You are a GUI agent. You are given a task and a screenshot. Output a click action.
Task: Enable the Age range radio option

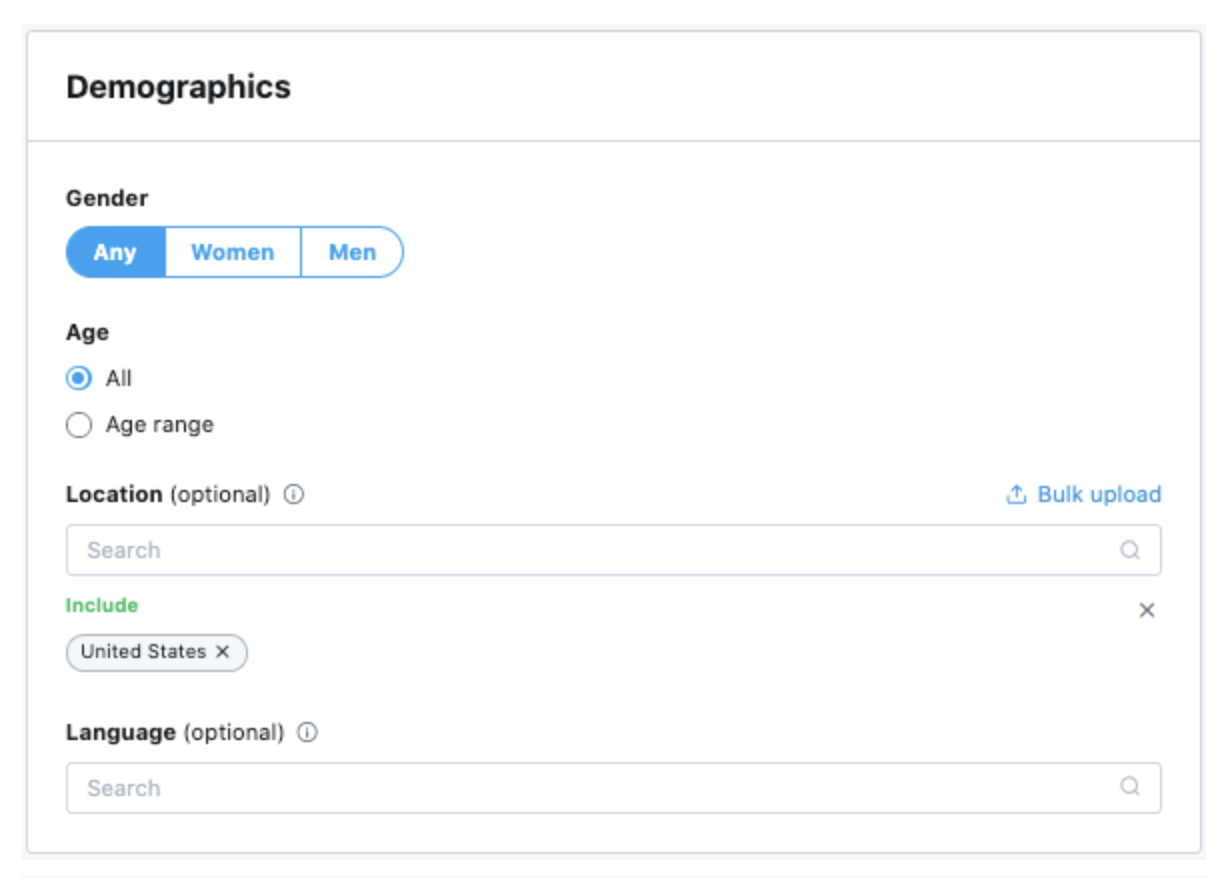pyautogui.click(x=78, y=426)
